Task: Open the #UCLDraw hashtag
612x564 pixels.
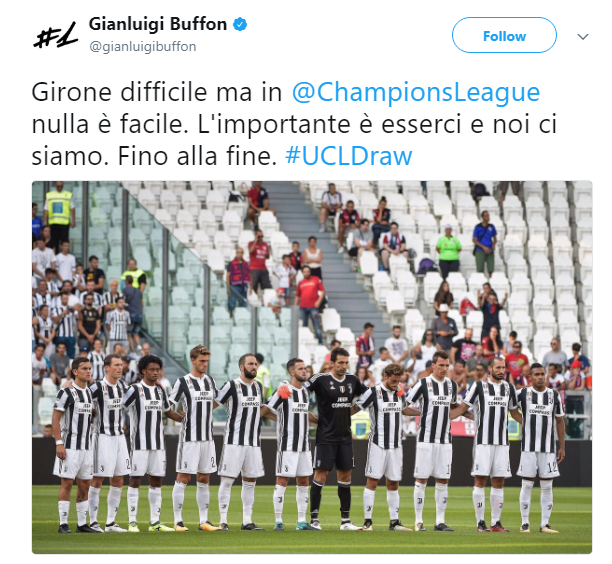Action: 349,156
